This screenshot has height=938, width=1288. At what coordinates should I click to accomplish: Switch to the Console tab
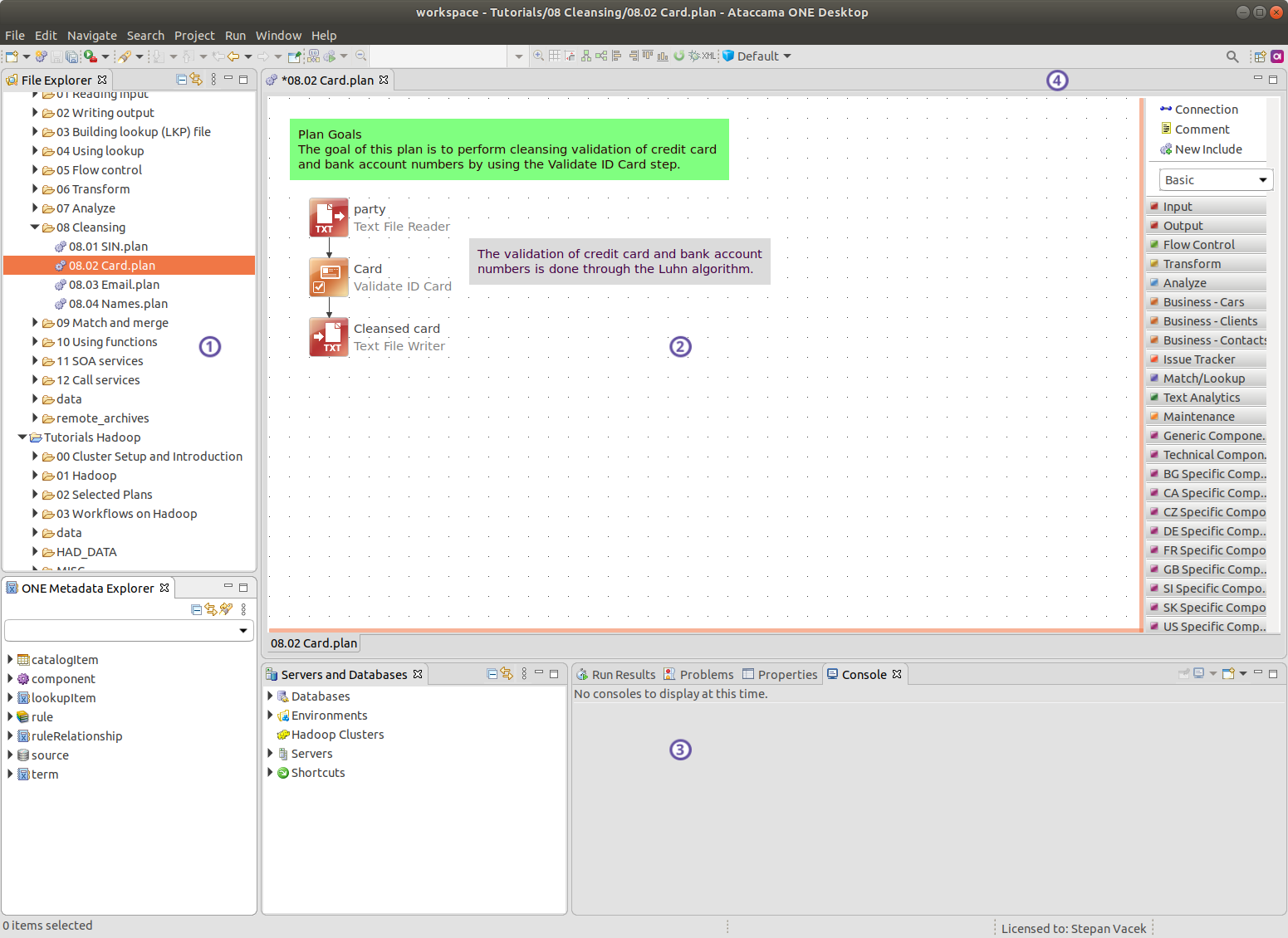[x=864, y=673]
